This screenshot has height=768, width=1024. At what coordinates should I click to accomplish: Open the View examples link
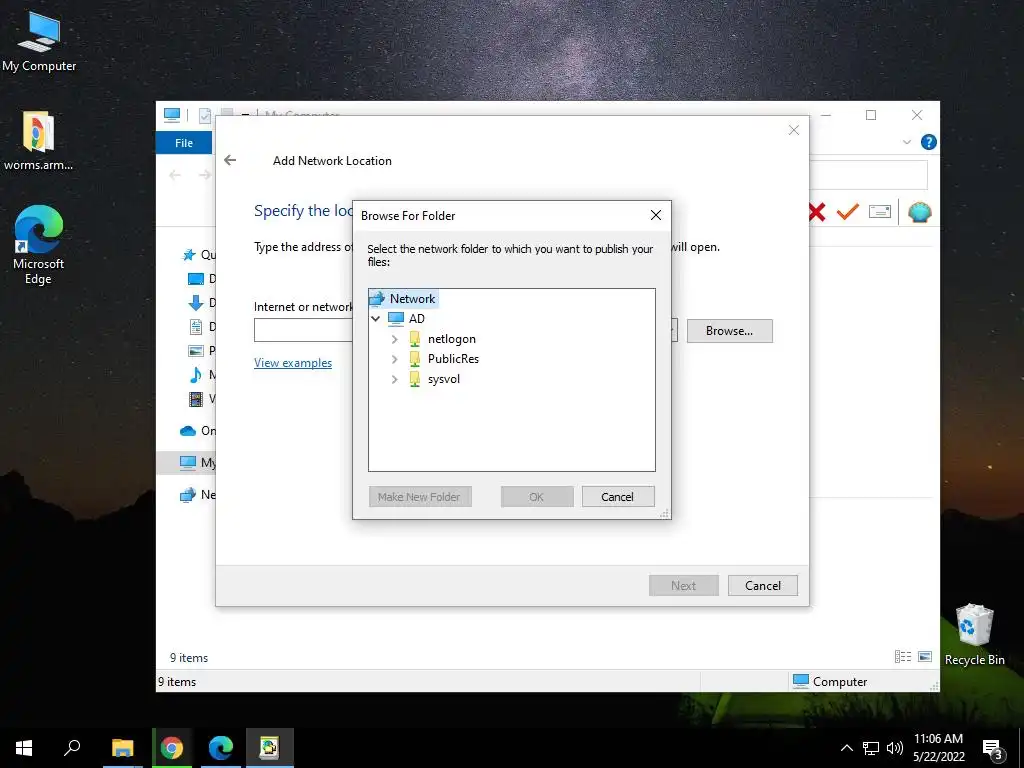click(293, 363)
